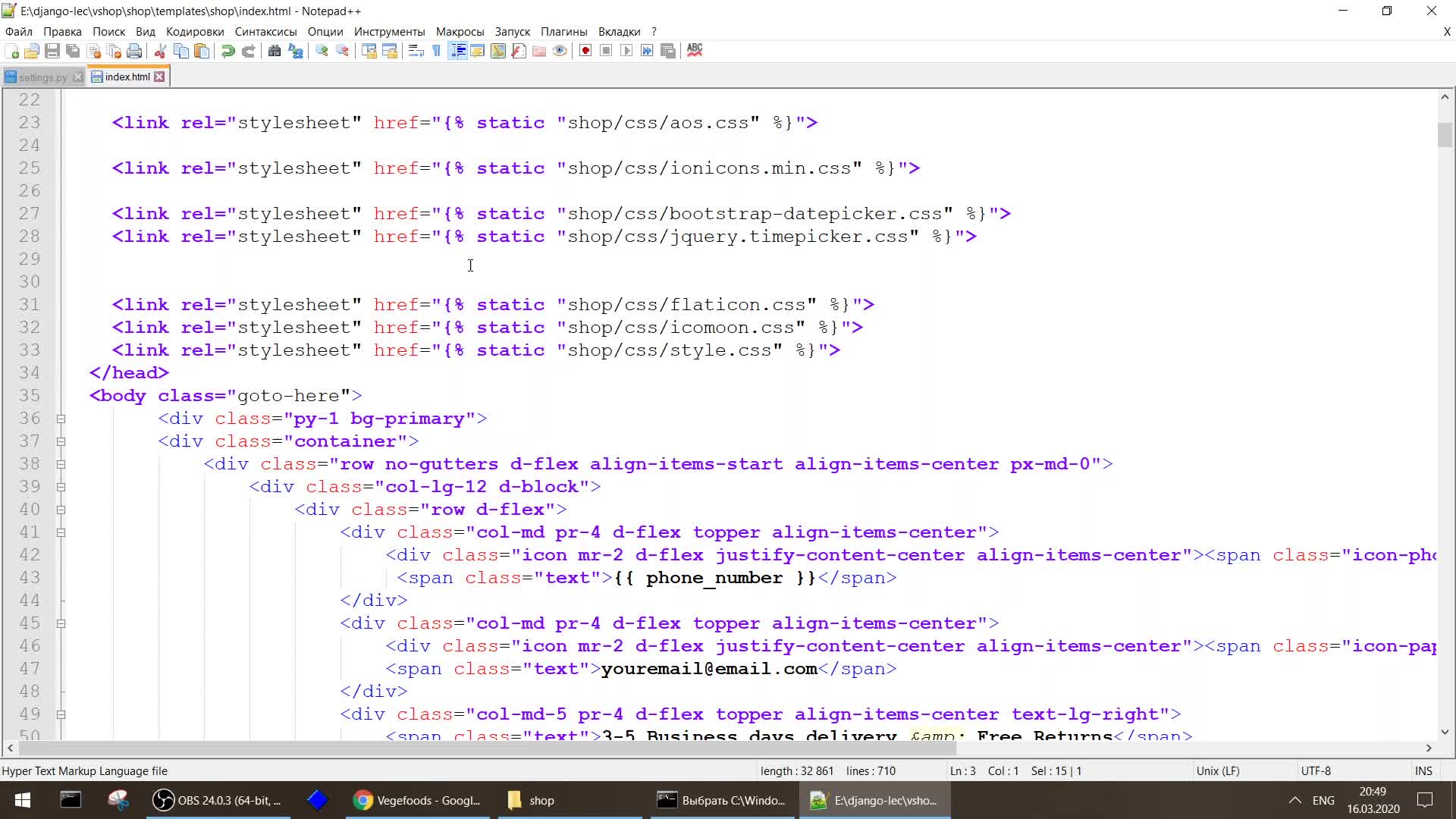
Task: Open the Файл menu
Action: (x=19, y=32)
